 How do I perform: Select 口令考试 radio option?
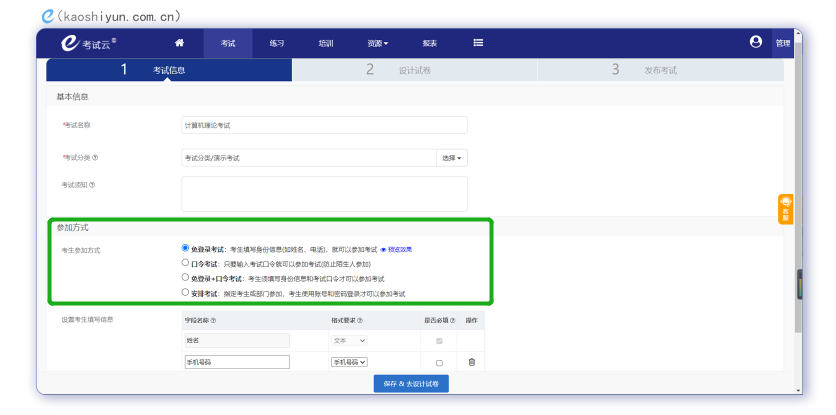pos(185,262)
